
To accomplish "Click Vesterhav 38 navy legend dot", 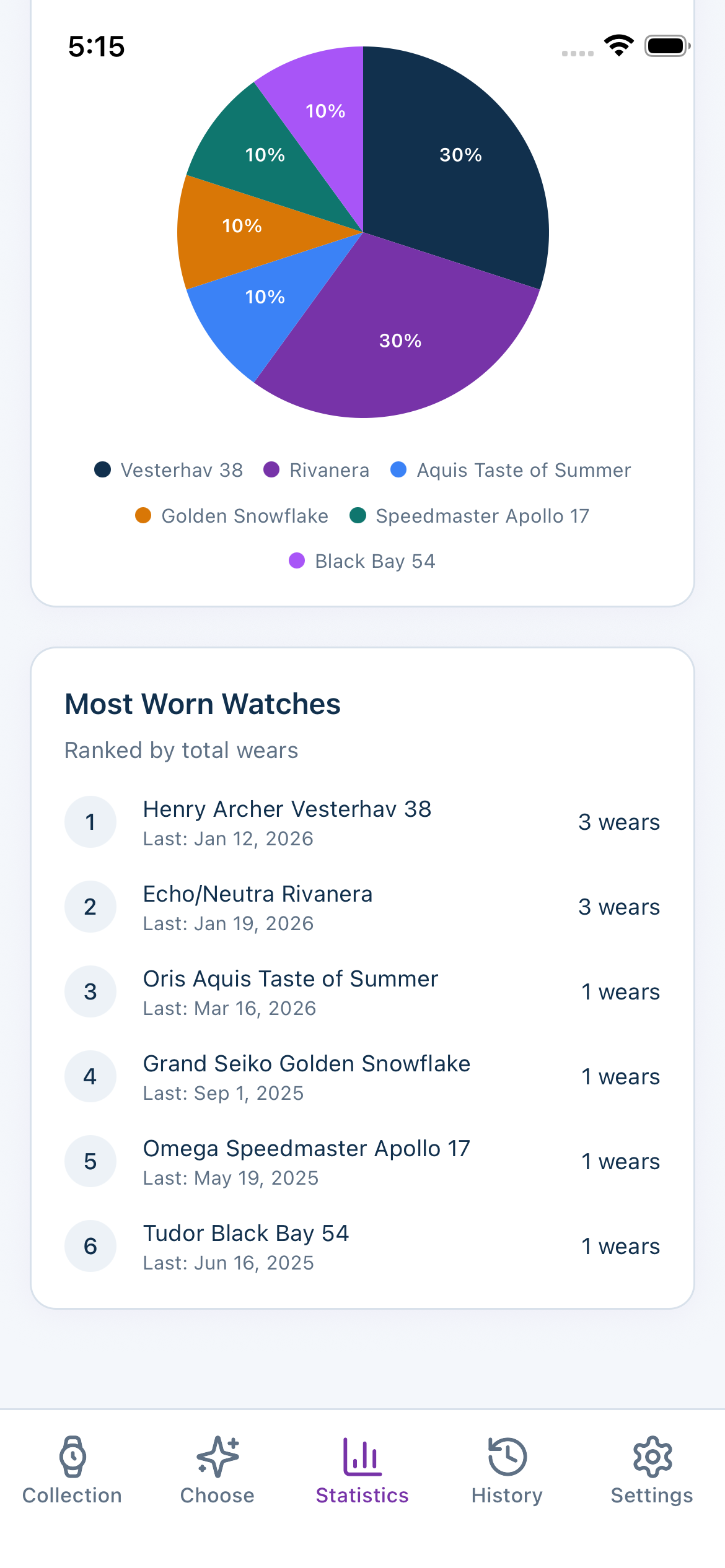I will pyautogui.click(x=103, y=470).
